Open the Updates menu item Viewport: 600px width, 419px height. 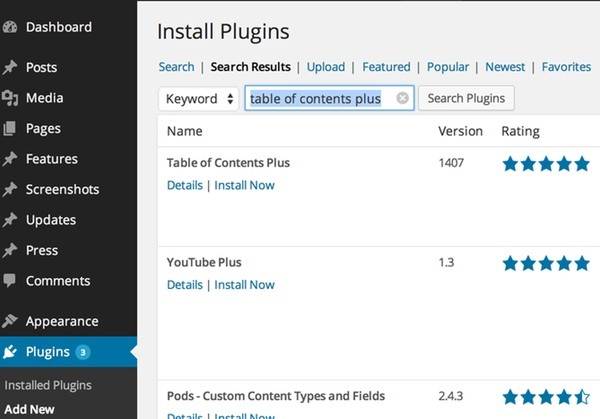pos(51,220)
